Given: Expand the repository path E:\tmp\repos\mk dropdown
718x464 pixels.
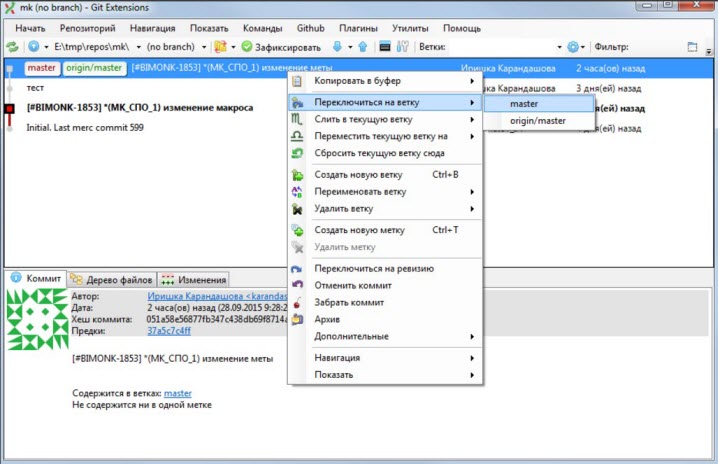Looking at the screenshot, I should (x=88, y=47).
